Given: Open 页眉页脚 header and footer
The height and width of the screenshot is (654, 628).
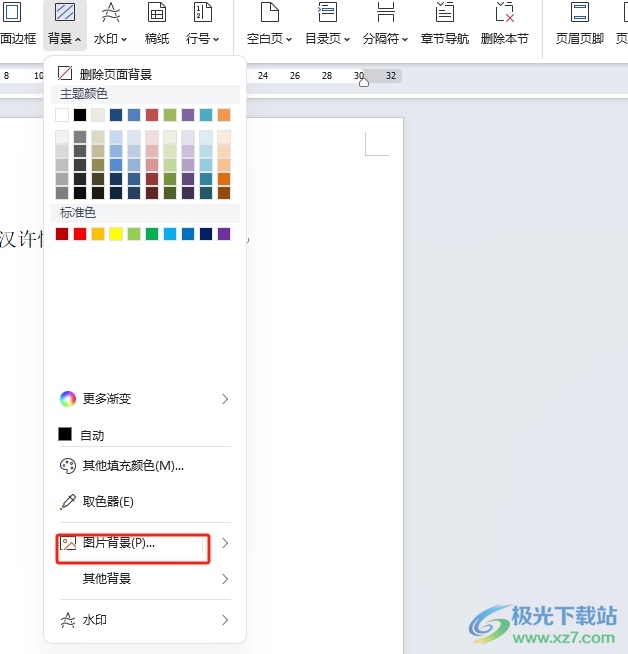Looking at the screenshot, I should pos(580,23).
